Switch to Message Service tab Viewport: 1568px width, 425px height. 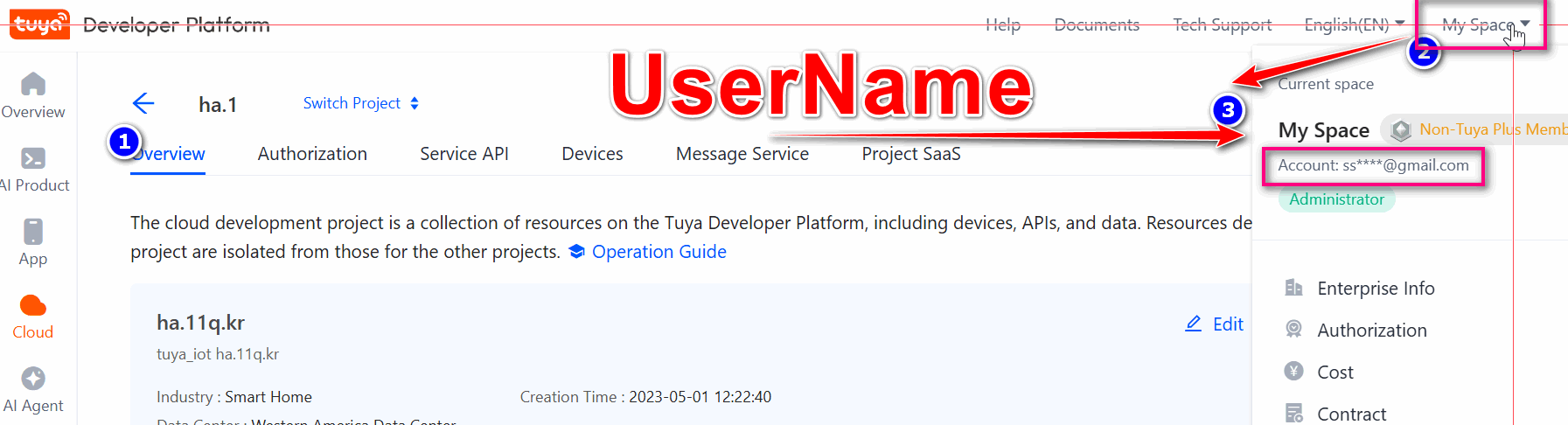[742, 154]
